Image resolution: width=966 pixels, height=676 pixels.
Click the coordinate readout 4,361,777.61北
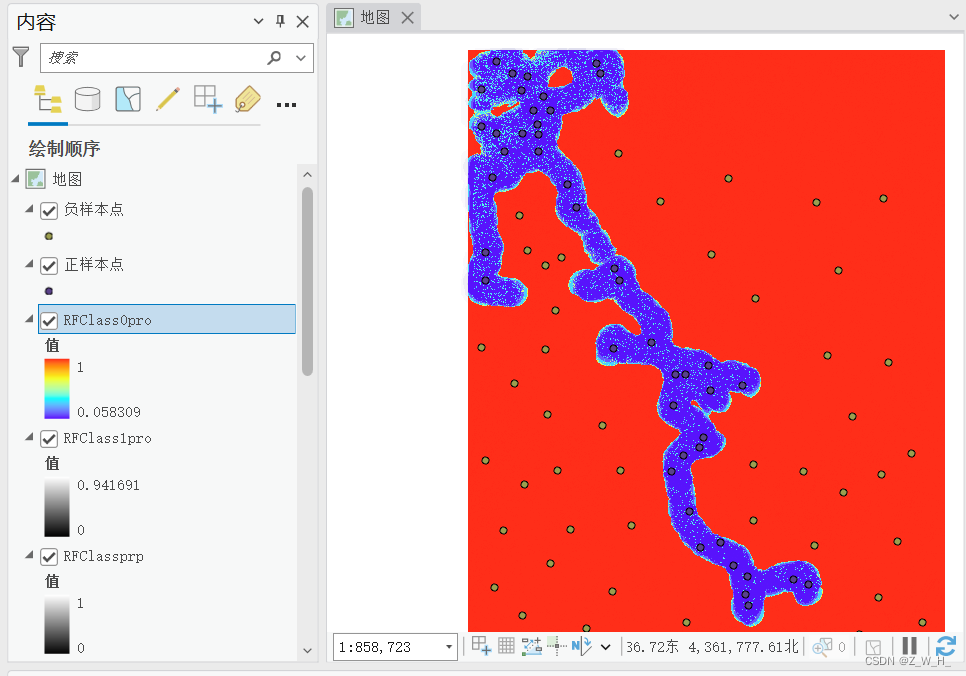click(743, 646)
